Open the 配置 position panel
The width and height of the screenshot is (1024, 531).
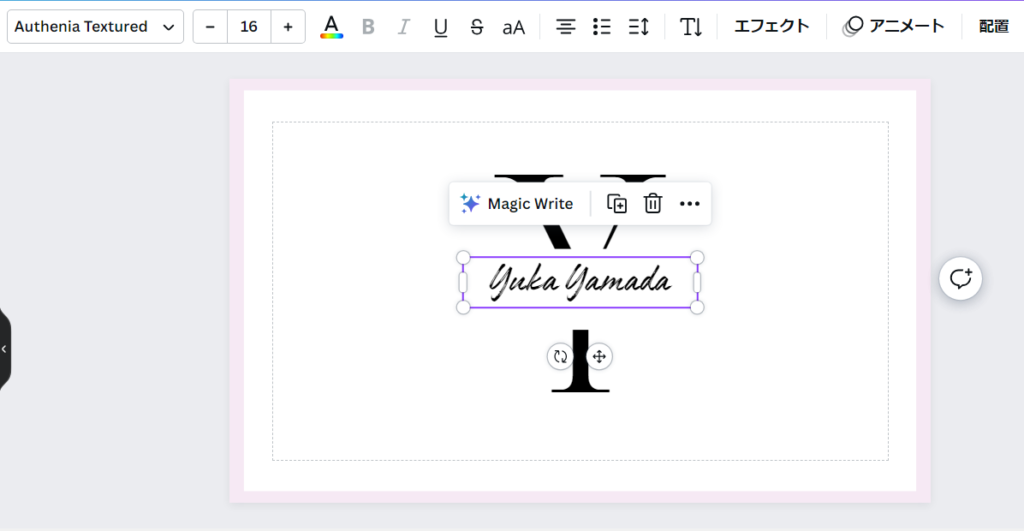click(993, 27)
